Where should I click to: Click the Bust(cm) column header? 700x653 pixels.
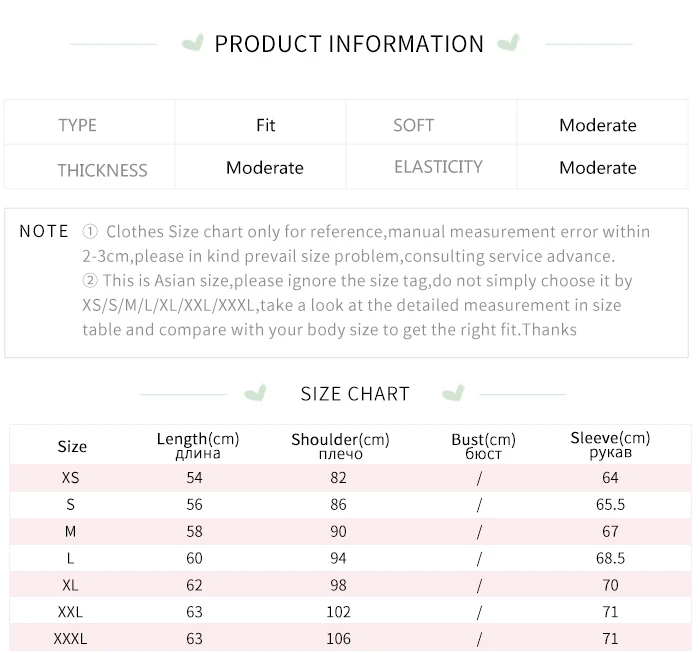(x=483, y=446)
